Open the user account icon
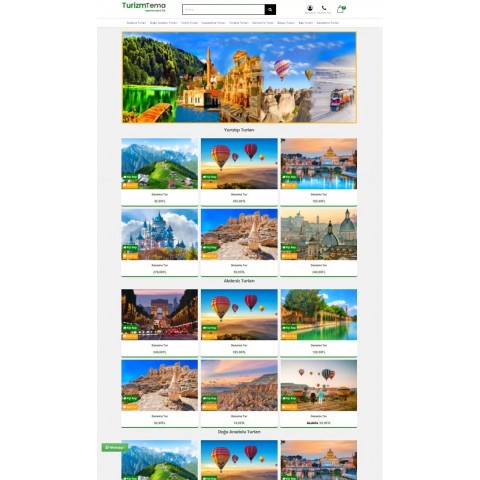The height and width of the screenshot is (480, 480). [x=310, y=8]
